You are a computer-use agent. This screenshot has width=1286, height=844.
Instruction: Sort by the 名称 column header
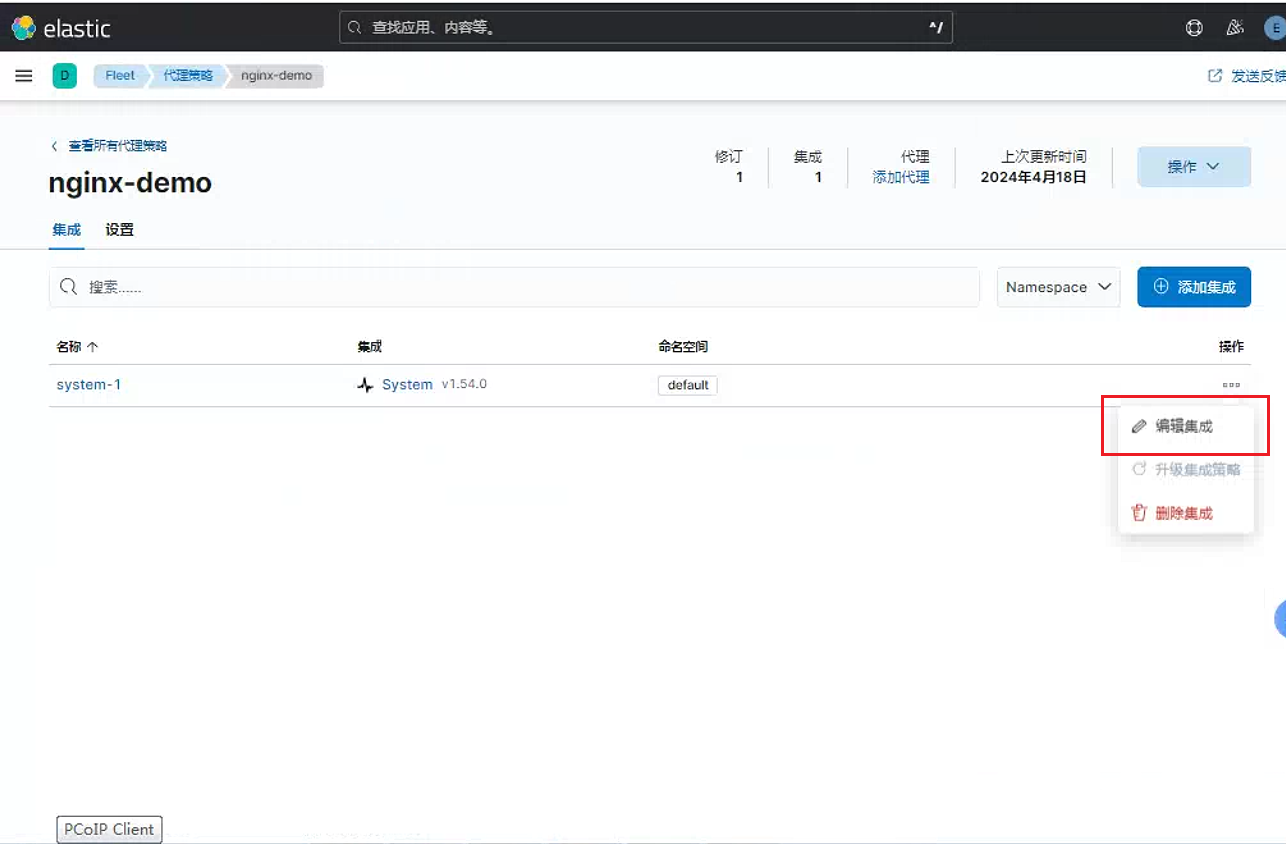77,347
